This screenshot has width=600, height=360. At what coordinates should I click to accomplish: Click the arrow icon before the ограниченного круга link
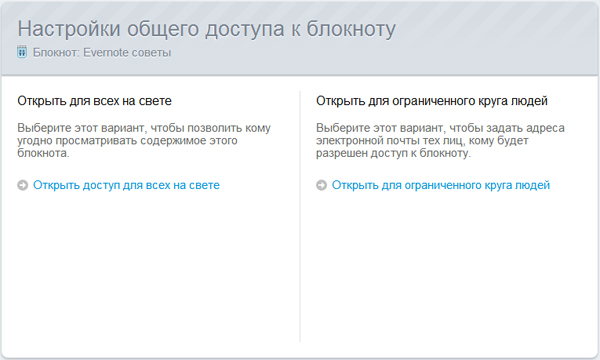321,185
